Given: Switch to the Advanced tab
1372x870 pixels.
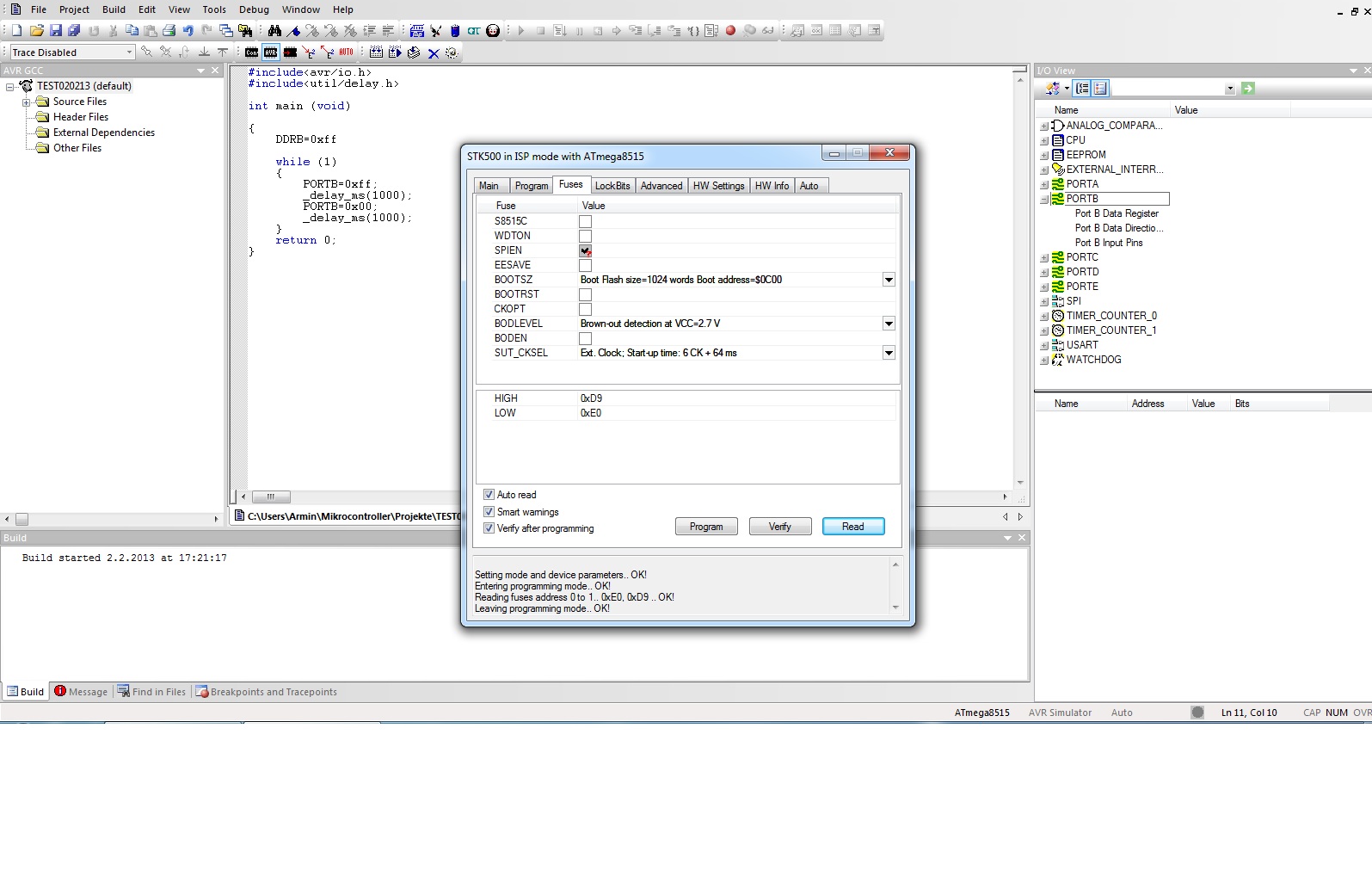Looking at the screenshot, I should [x=661, y=186].
